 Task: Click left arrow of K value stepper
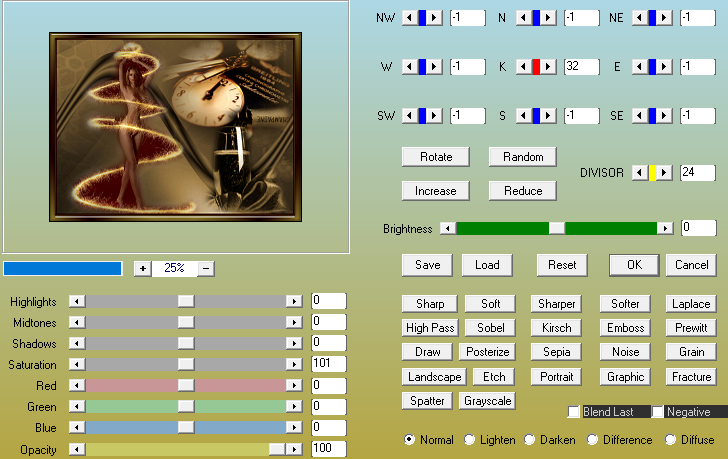pyautogui.click(x=523, y=67)
